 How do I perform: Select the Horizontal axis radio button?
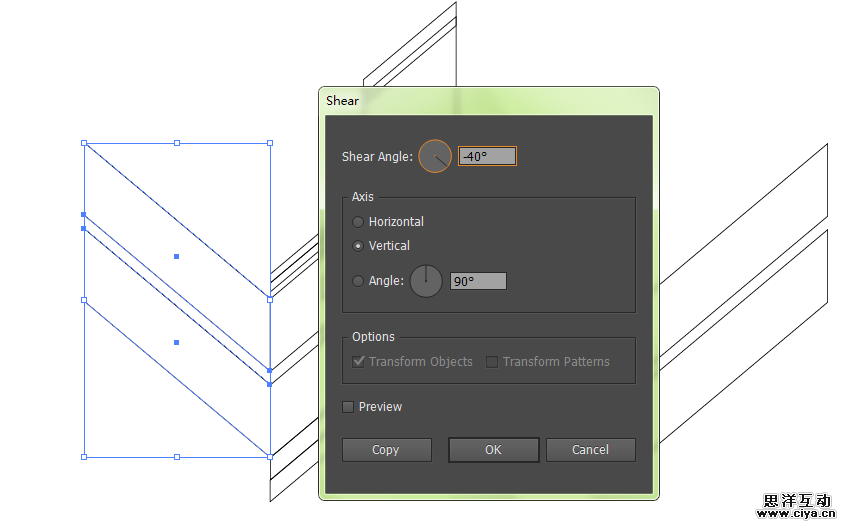[358, 222]
